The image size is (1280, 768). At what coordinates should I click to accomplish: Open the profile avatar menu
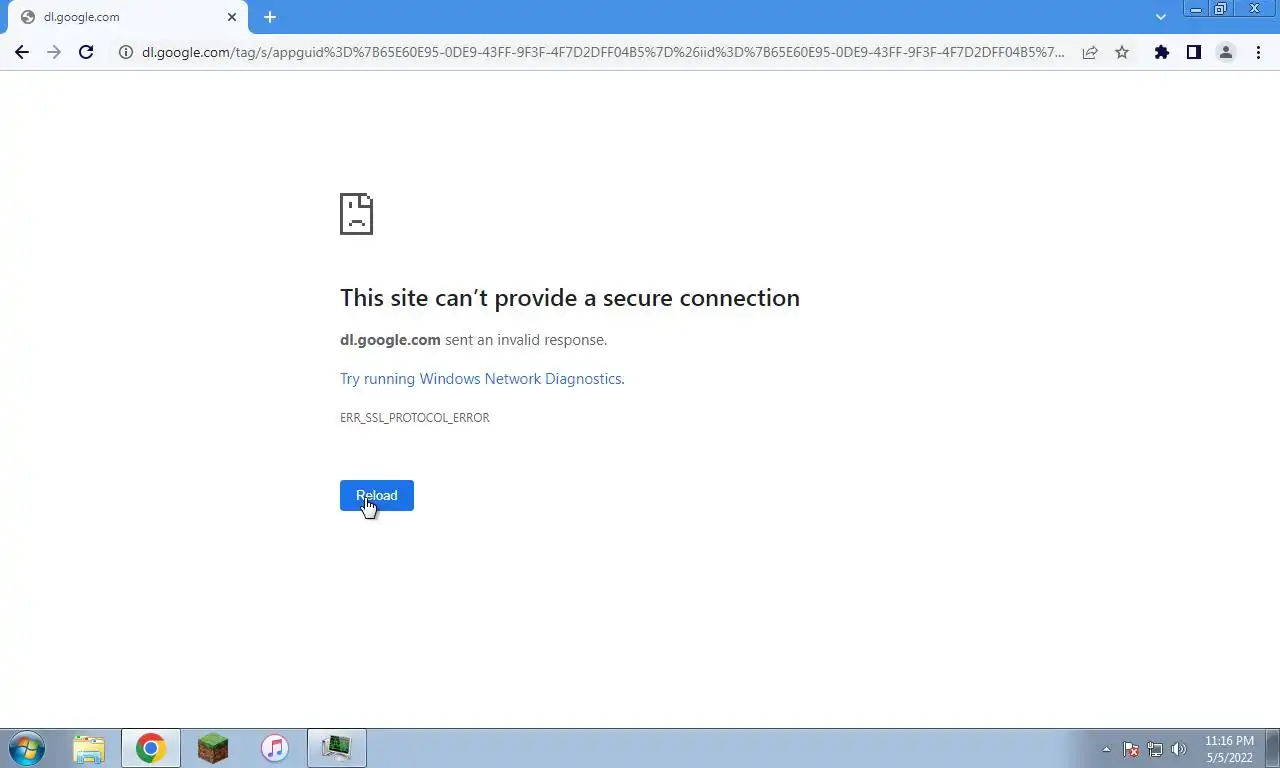point(1225,52)
